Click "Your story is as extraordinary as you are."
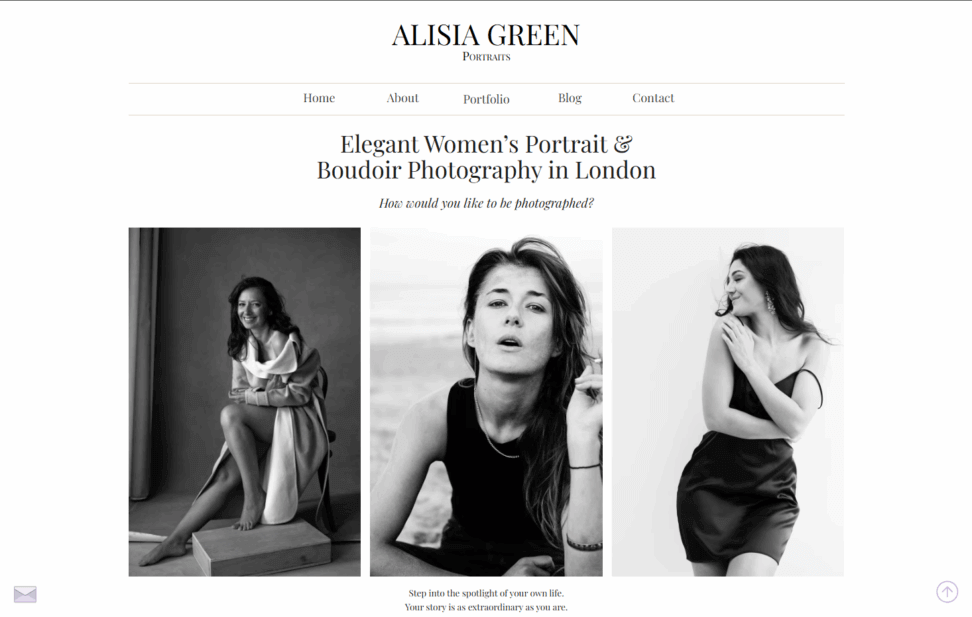This screenshot has height=617, width=972. [486, 608]
